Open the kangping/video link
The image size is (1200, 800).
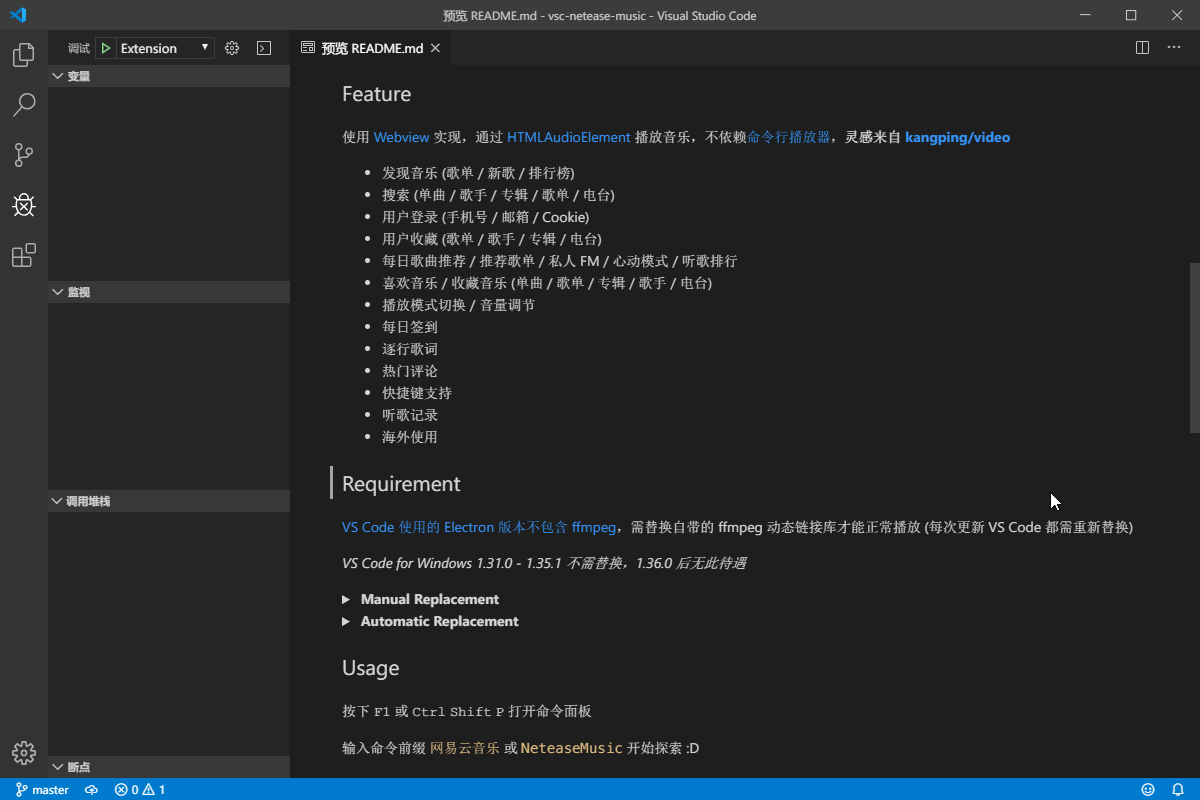[957, 137]
